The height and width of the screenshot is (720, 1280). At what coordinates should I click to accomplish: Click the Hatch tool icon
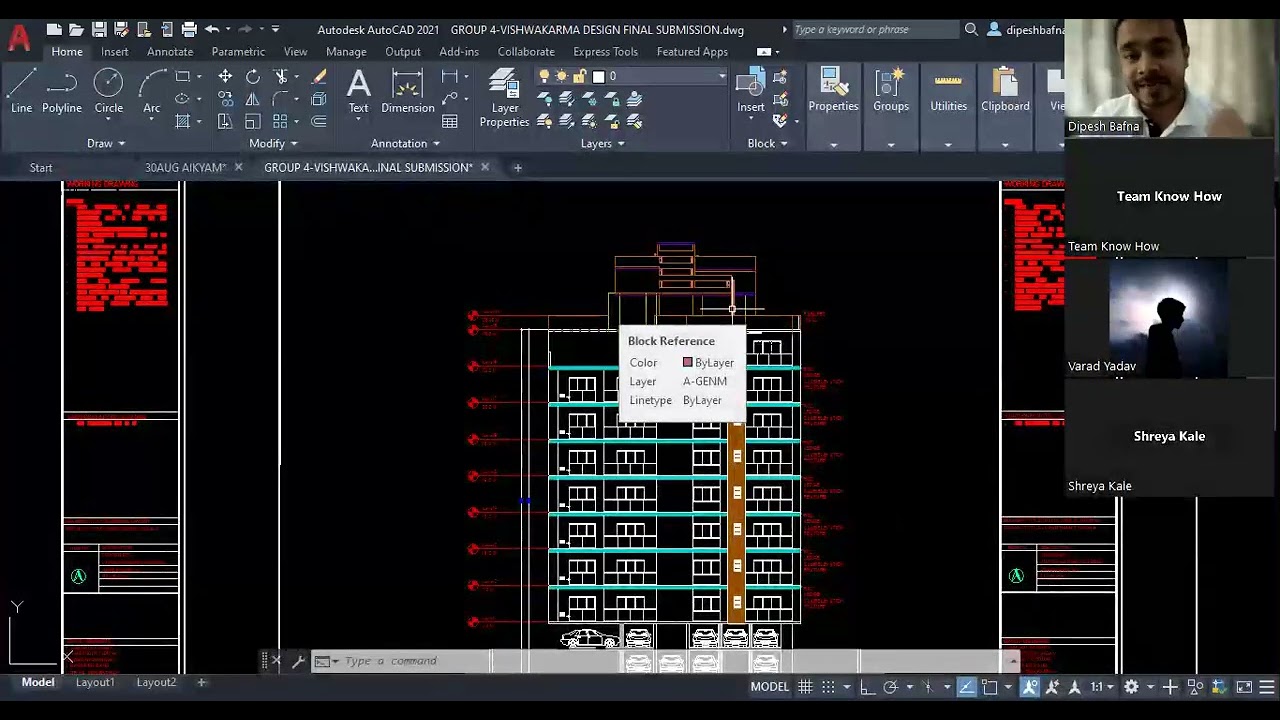[x=182, y=121]
